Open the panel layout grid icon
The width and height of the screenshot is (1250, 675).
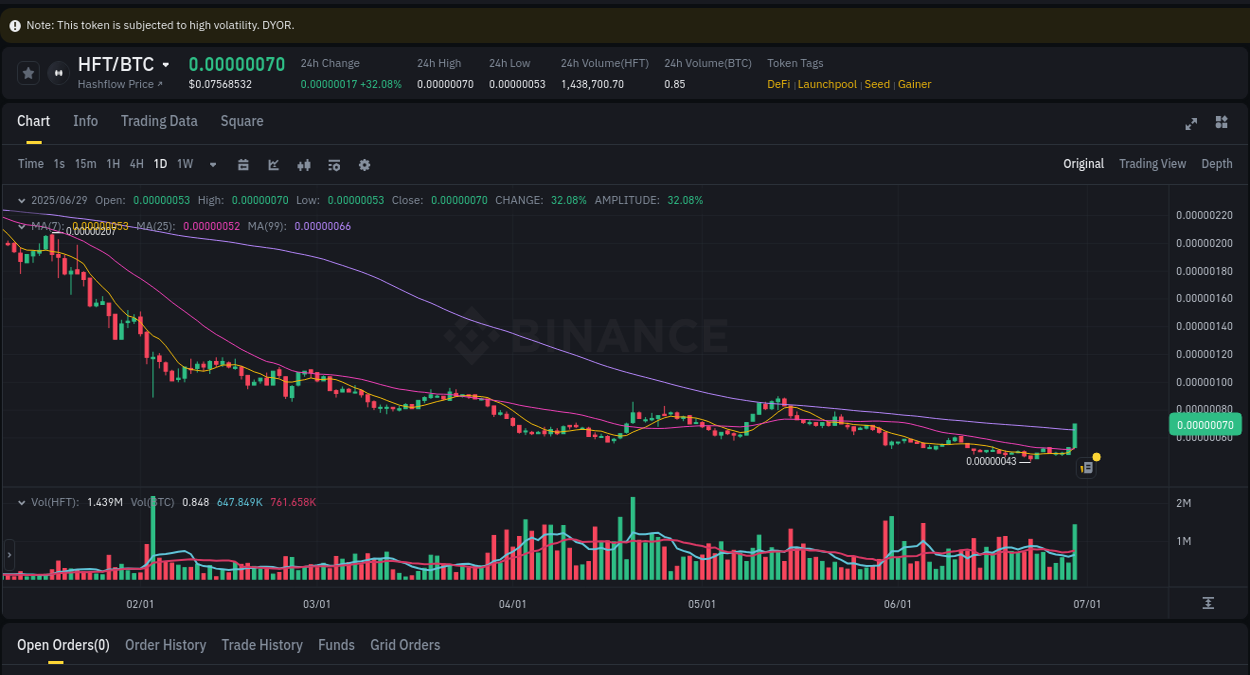pos(1221,122)
